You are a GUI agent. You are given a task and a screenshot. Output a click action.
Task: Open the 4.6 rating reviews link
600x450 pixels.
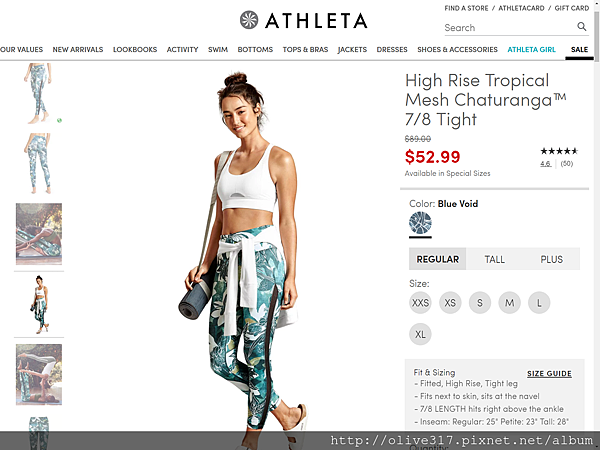click(545, 164)
